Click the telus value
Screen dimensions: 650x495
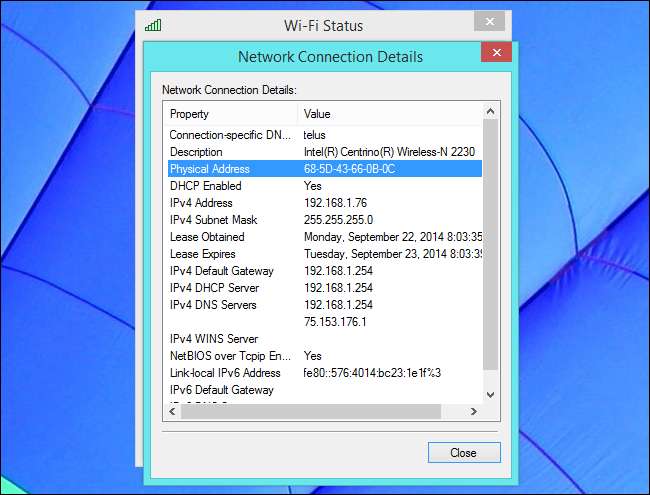(x=314, y=135)
